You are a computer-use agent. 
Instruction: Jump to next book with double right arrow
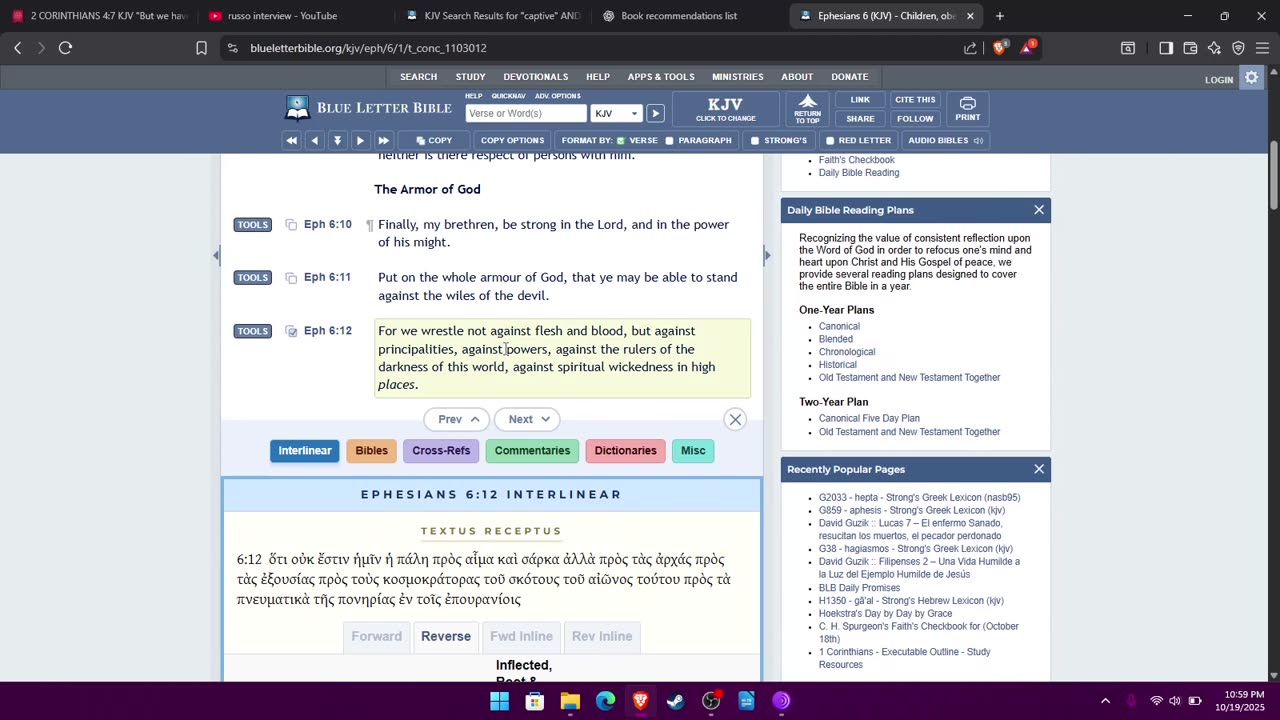383,141
